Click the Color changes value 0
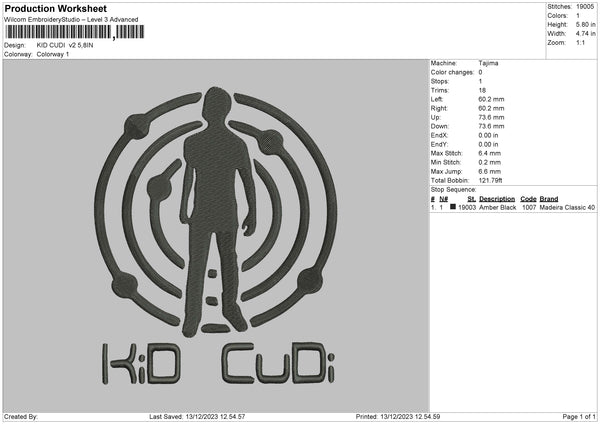Viewport: 600px width, 424px height. pyautogui.click(x=480, y=72)
